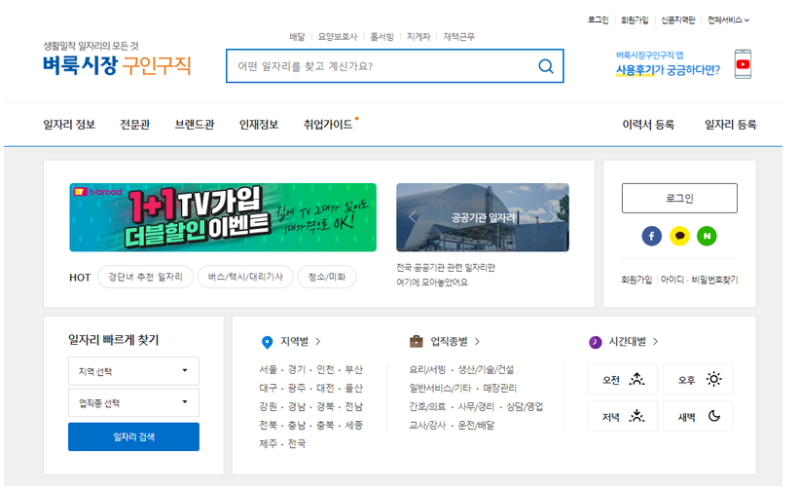Click suggested keyword 지게차
Viewport: 800px width, 490px height.
418,37
